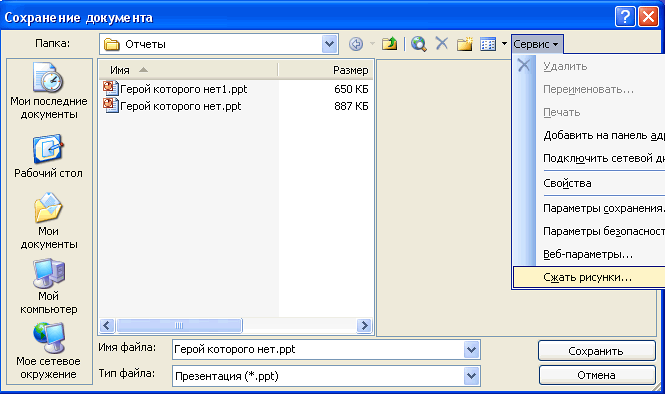Screen dimensions: 665x394
Task: Open My Recent Documents (Мои последние документы)
Action: click(x=49, y=91)
